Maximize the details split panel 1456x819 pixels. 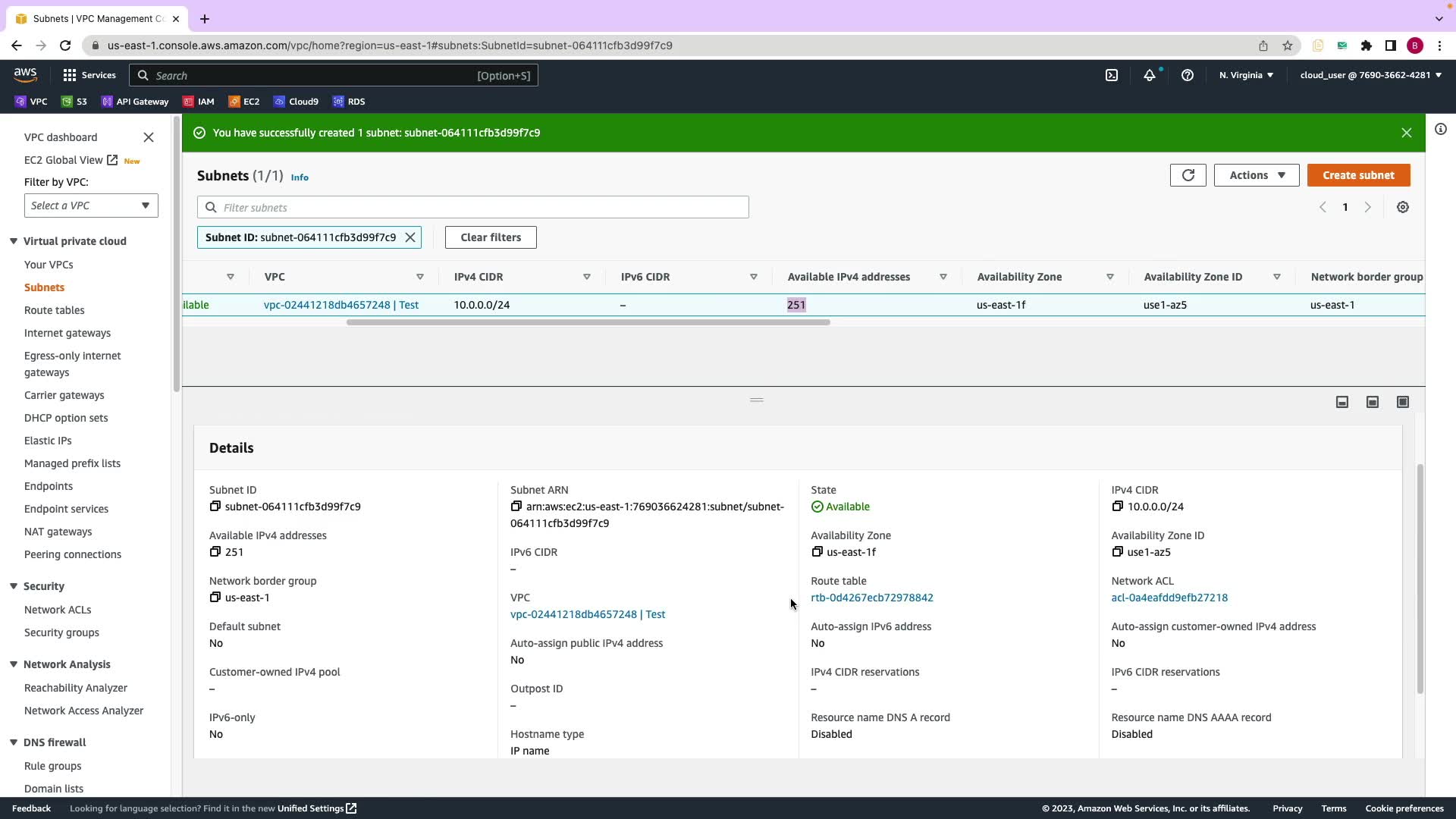click(1403, 402)
